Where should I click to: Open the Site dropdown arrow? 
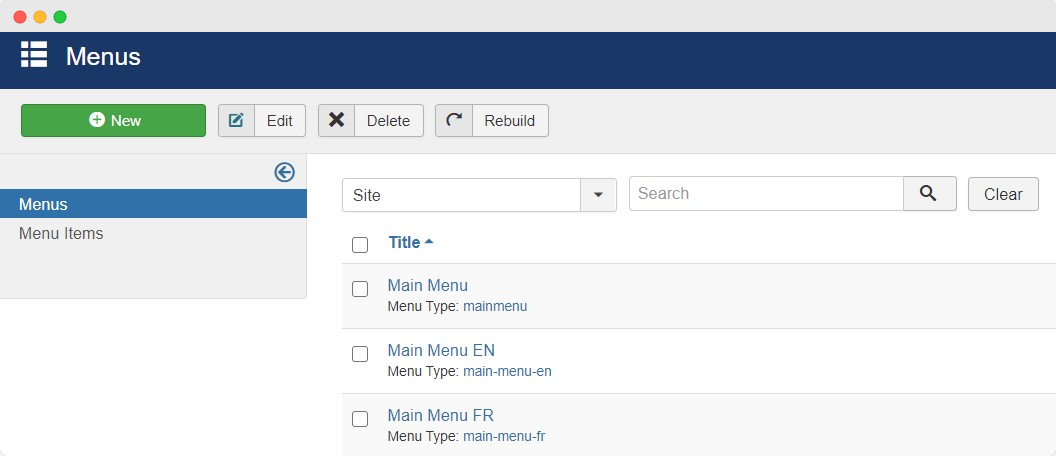598,195
